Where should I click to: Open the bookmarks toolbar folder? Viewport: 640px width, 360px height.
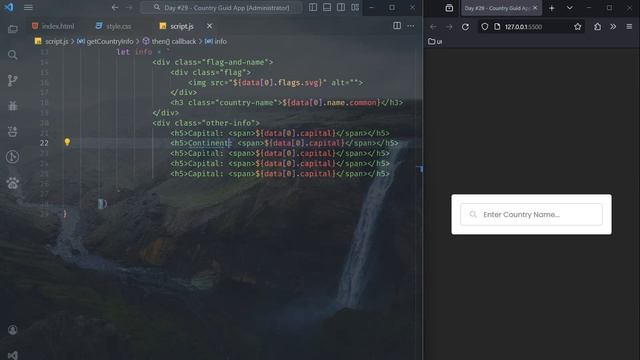pyautogui.click(x=435, y=41)
